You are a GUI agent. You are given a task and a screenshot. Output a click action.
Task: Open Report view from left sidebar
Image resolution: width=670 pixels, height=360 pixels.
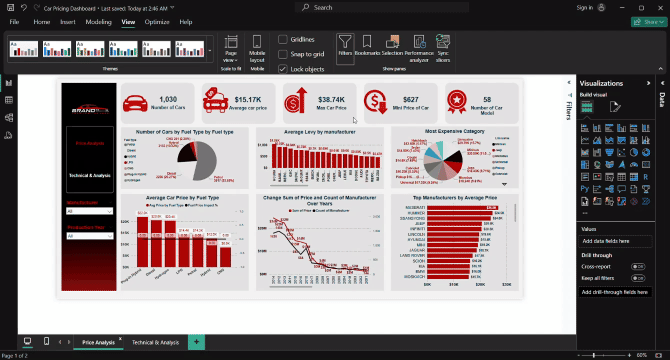(9, 83)
